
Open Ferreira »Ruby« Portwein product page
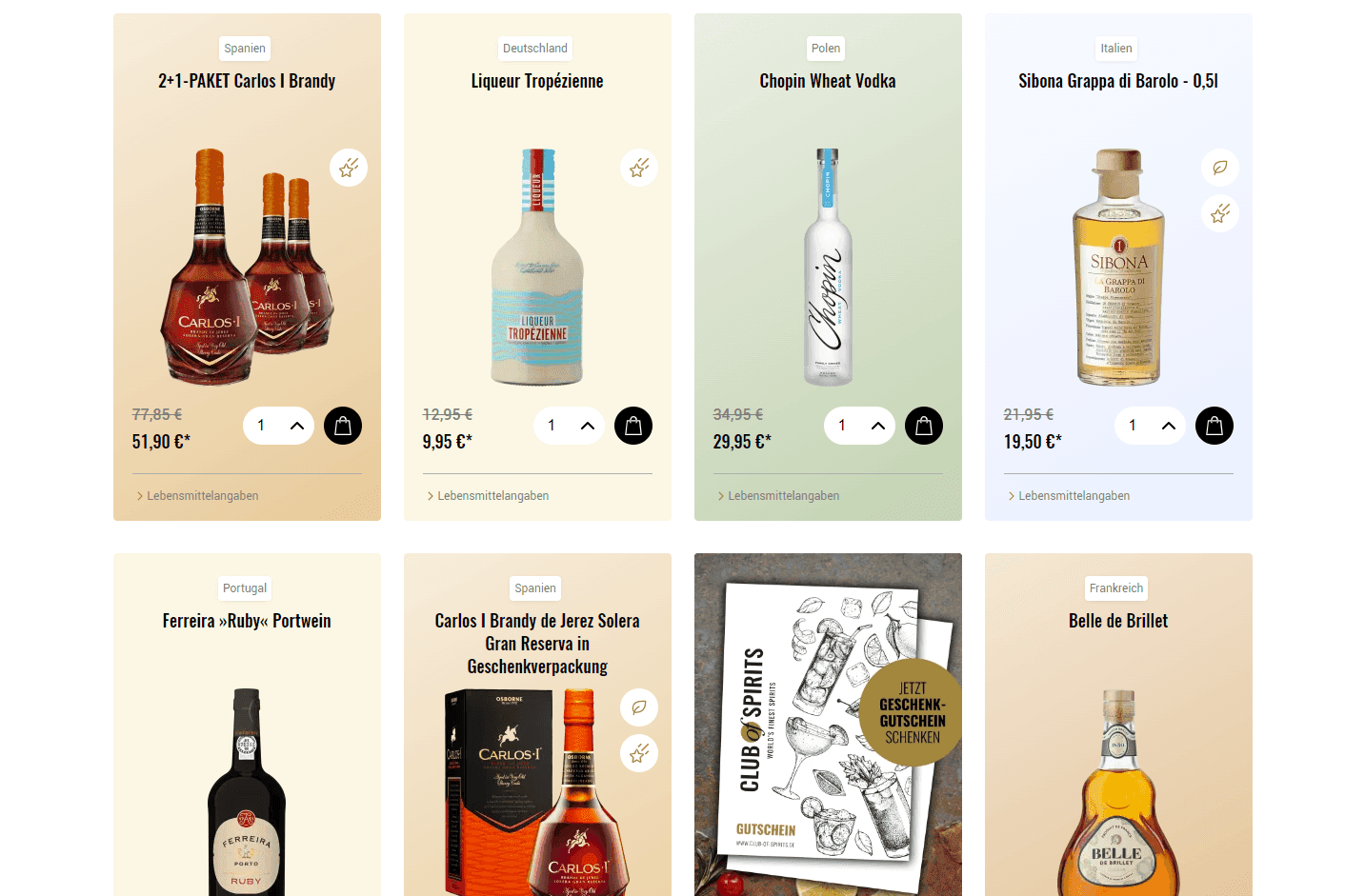(x=247, y=621)
